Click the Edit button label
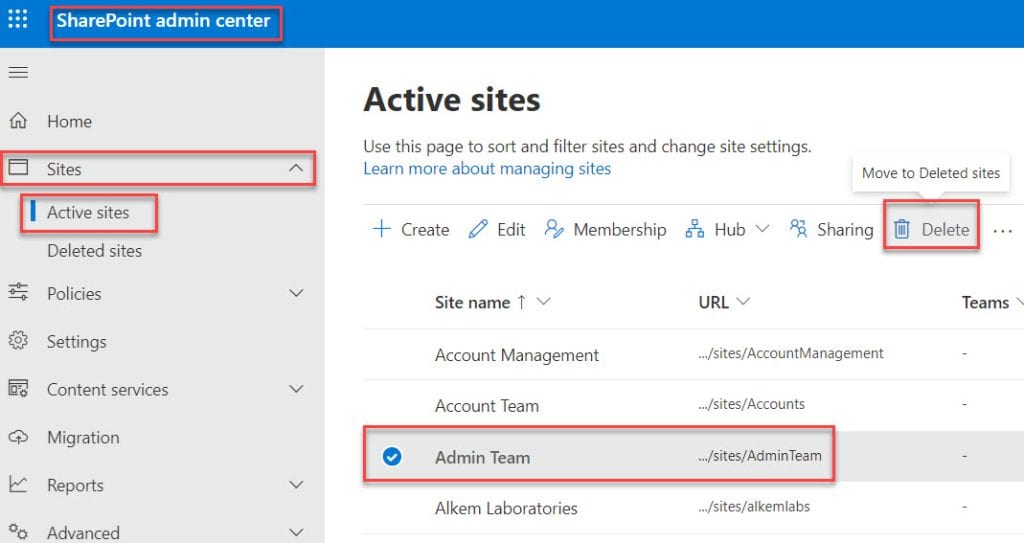This screenshot has height=543, width=1024. 511,229
